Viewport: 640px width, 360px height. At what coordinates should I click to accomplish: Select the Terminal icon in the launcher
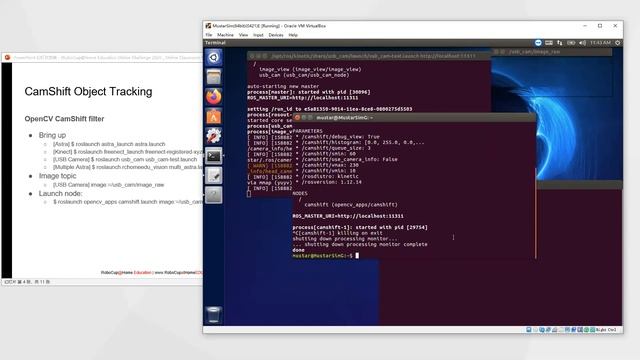click(213, 156)
